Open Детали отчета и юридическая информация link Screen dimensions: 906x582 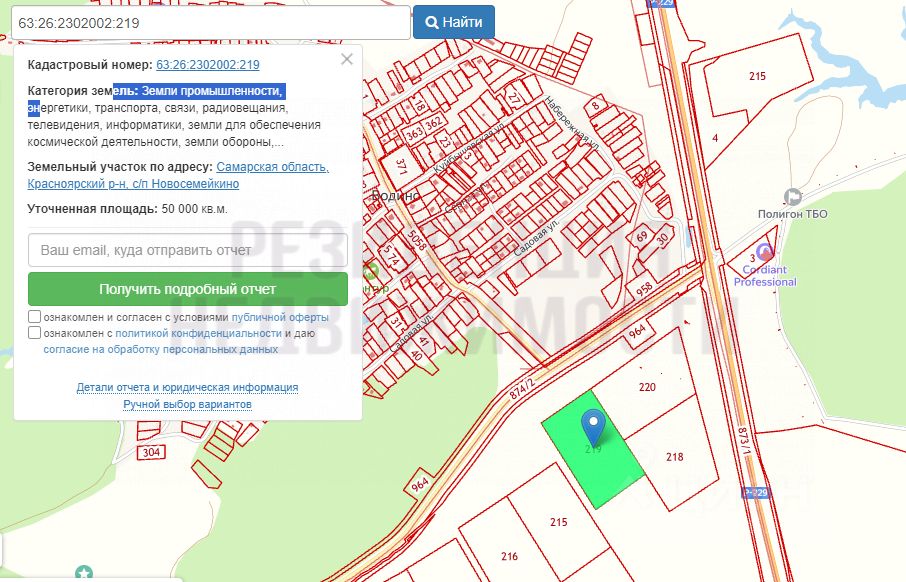pos(187,387)
